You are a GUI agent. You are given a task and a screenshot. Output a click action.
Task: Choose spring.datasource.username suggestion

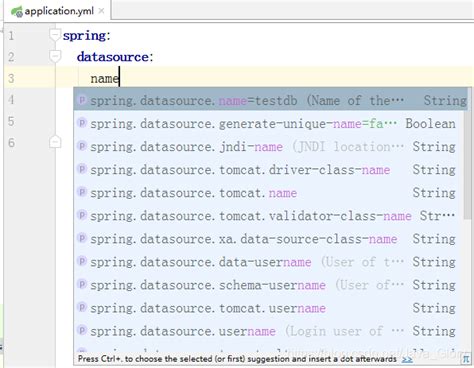(268, 331)
